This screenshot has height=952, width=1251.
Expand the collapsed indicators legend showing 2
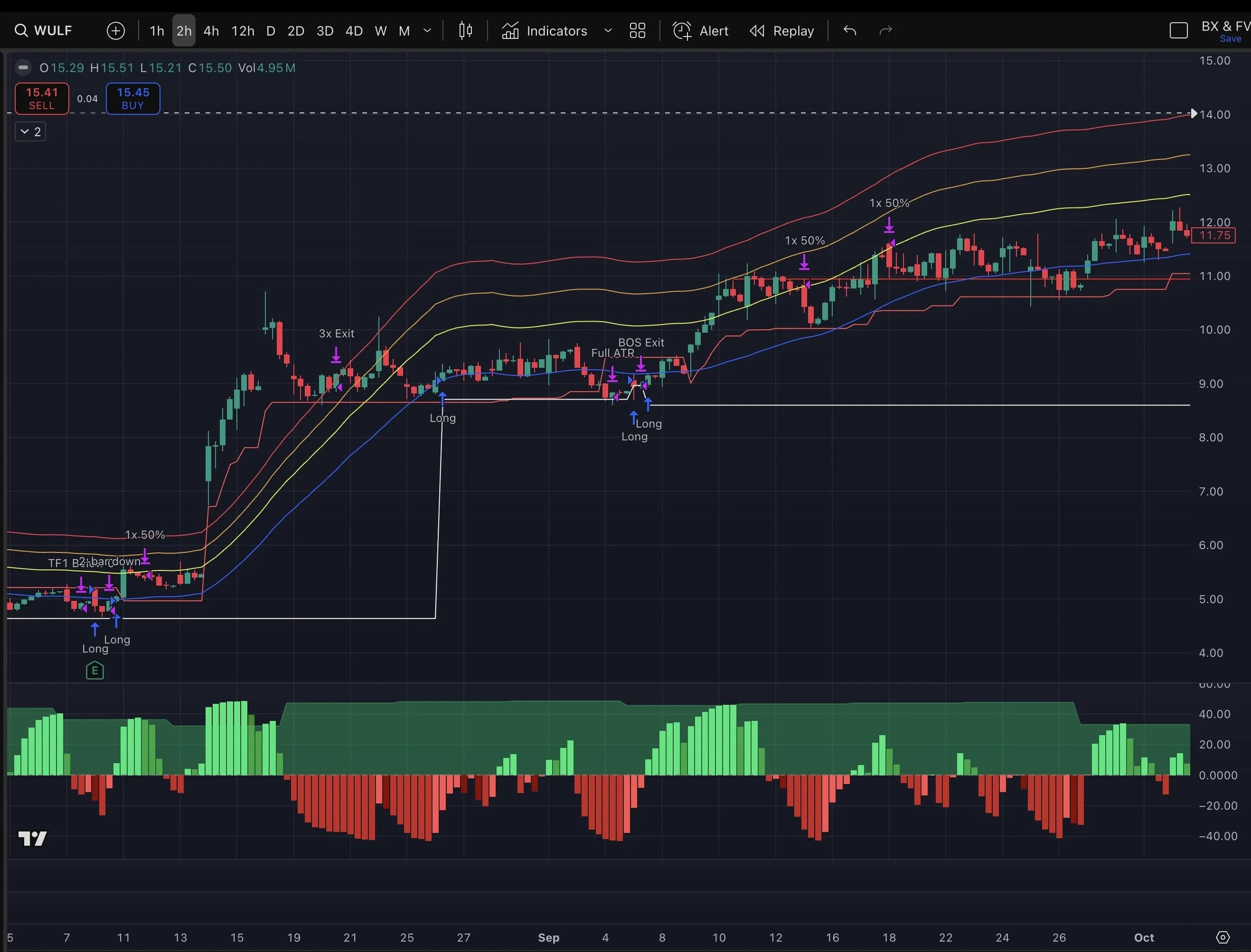coord(31,132)
